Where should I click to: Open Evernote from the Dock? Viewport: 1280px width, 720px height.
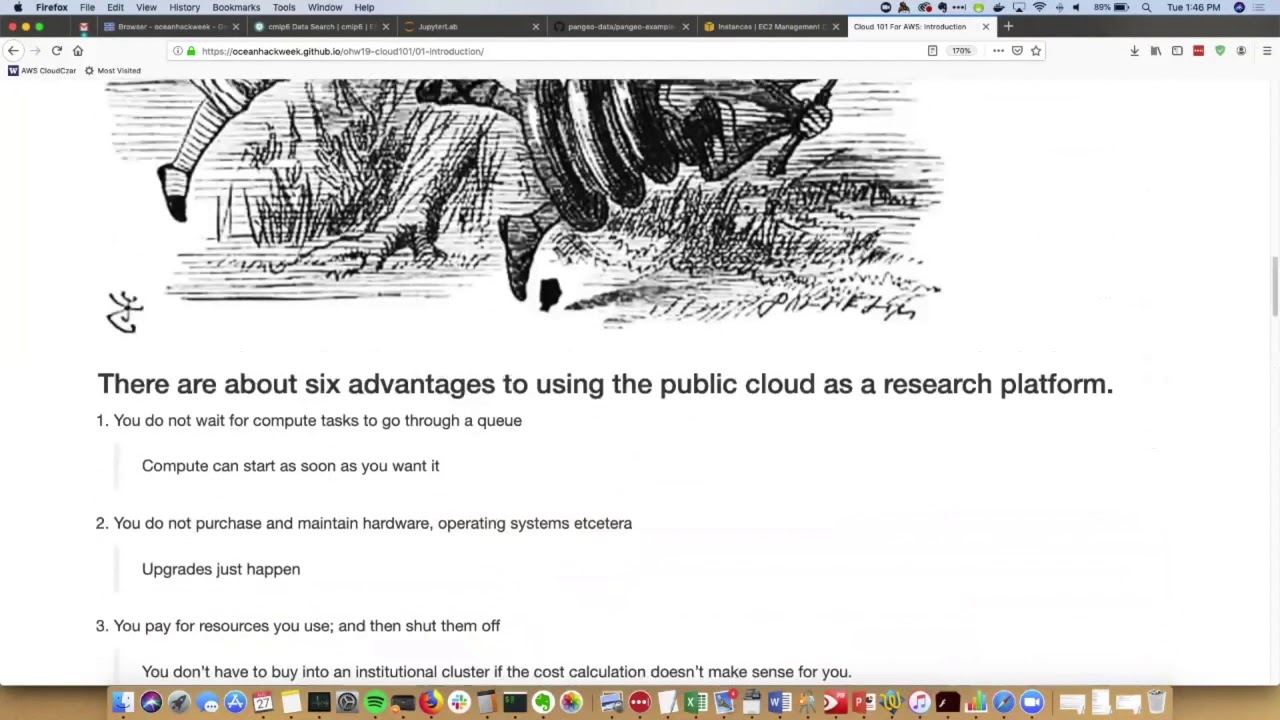(543, 702)
